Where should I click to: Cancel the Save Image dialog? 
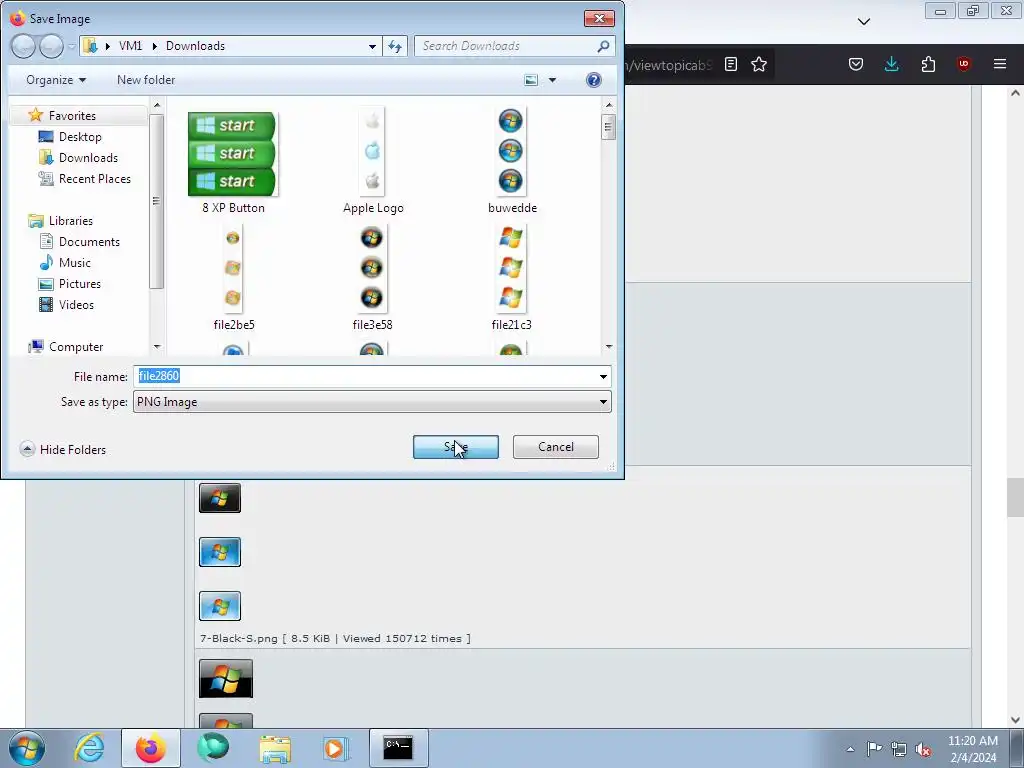(x=556, y=447)
